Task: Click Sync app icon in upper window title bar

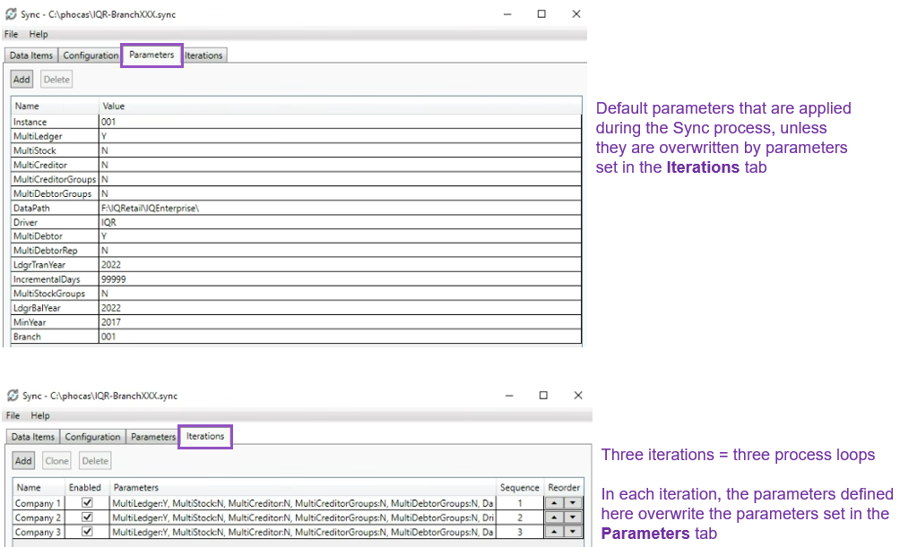Action: (12, 15)
